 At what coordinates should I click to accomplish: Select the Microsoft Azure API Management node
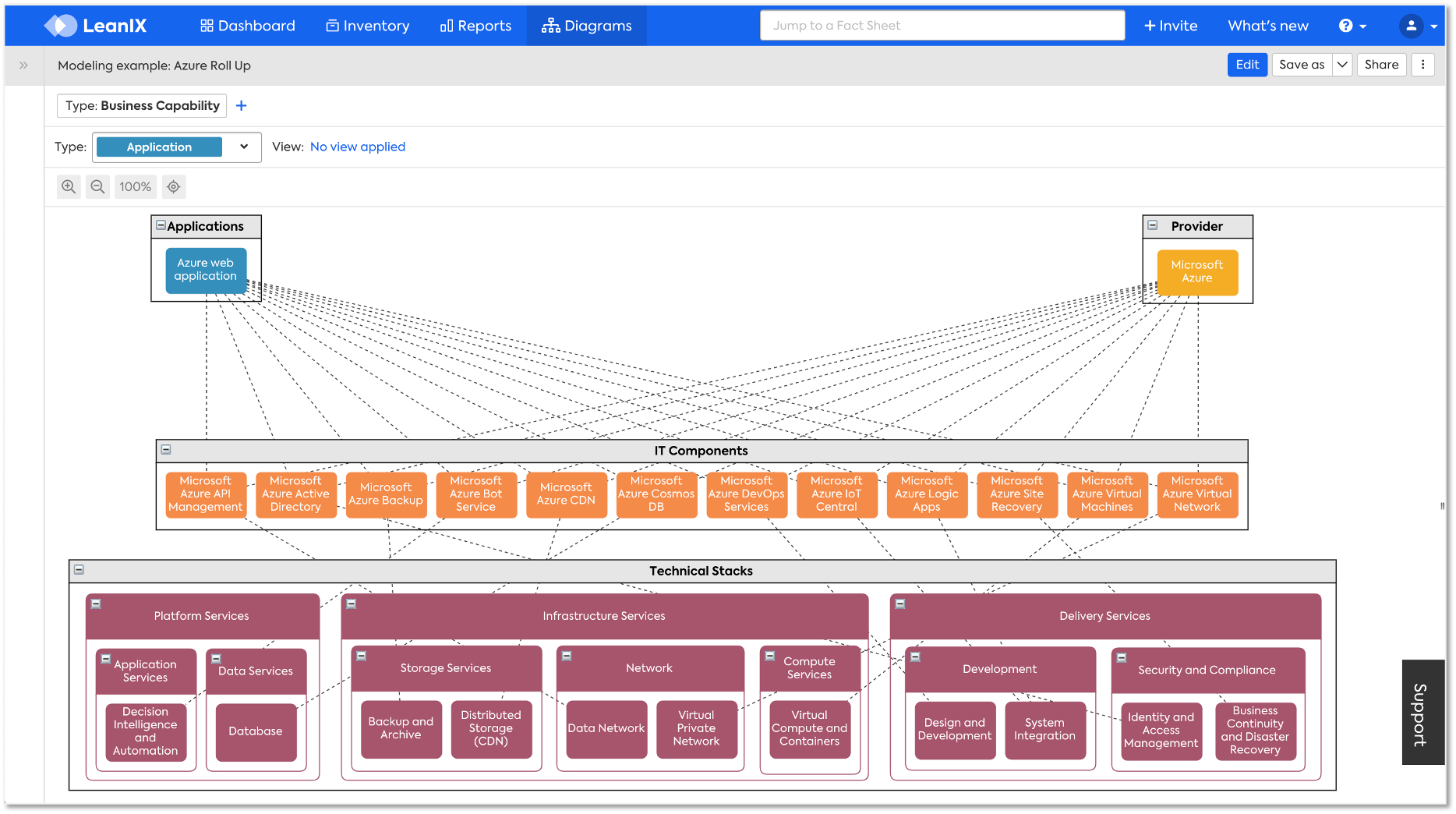click(206, 494)
